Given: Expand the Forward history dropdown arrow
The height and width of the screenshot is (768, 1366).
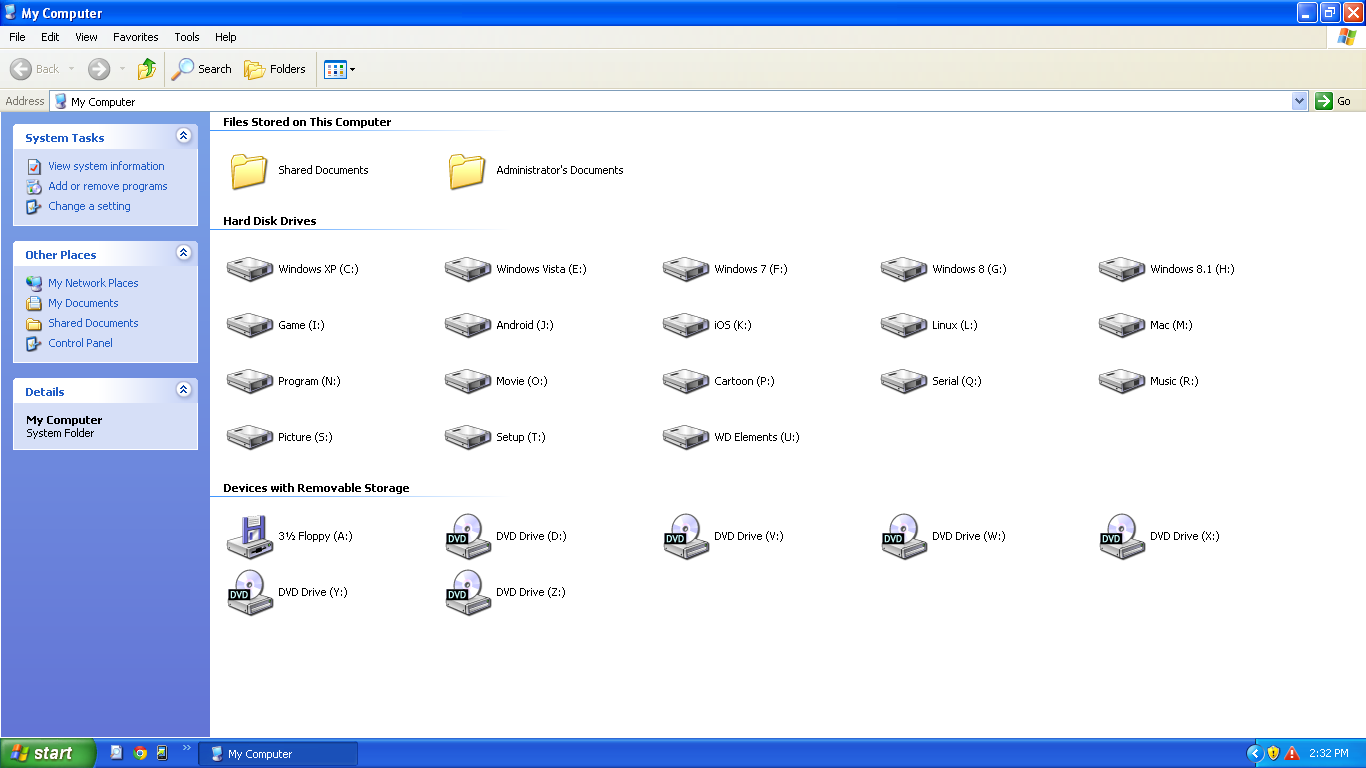Looking at the screenshot, I should [x=123, y=69].
